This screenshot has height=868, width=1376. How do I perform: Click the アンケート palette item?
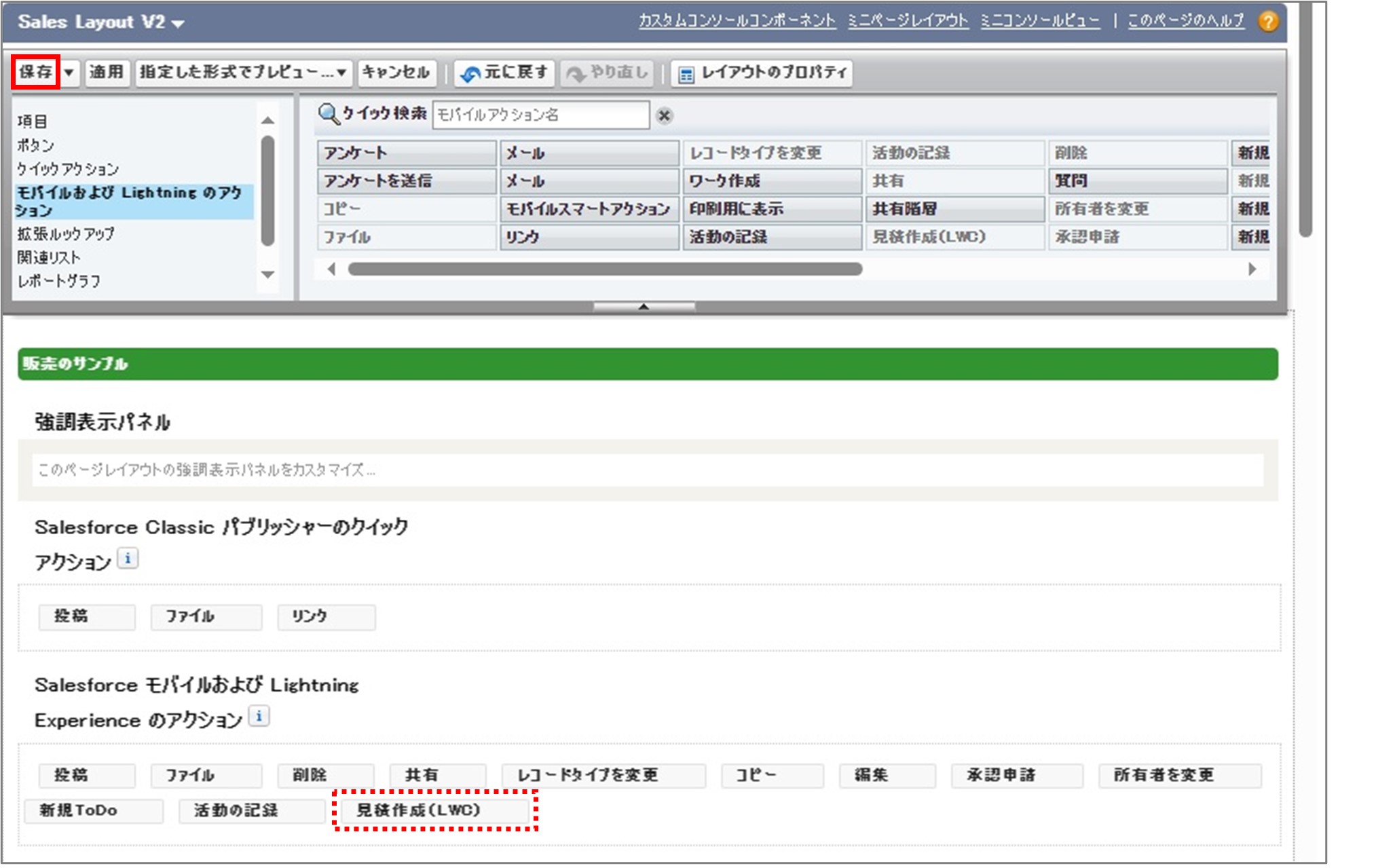407,153
